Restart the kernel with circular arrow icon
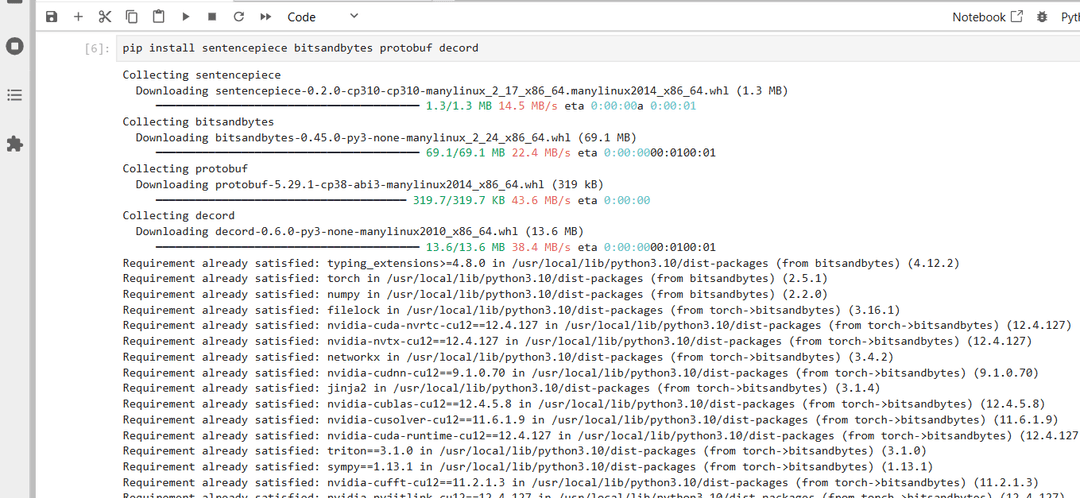 (x=239, y=17)
